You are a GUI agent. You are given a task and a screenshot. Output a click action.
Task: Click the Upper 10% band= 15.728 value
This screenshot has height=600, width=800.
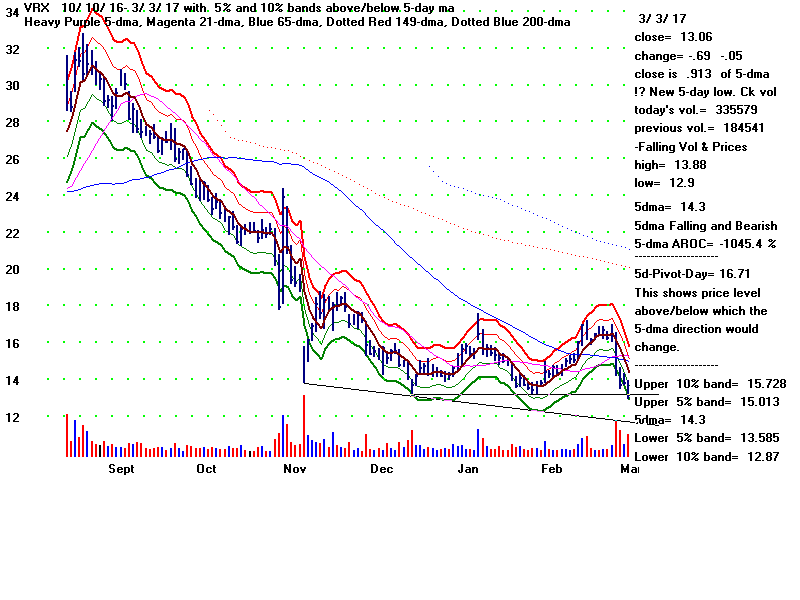tap(700, 385)
